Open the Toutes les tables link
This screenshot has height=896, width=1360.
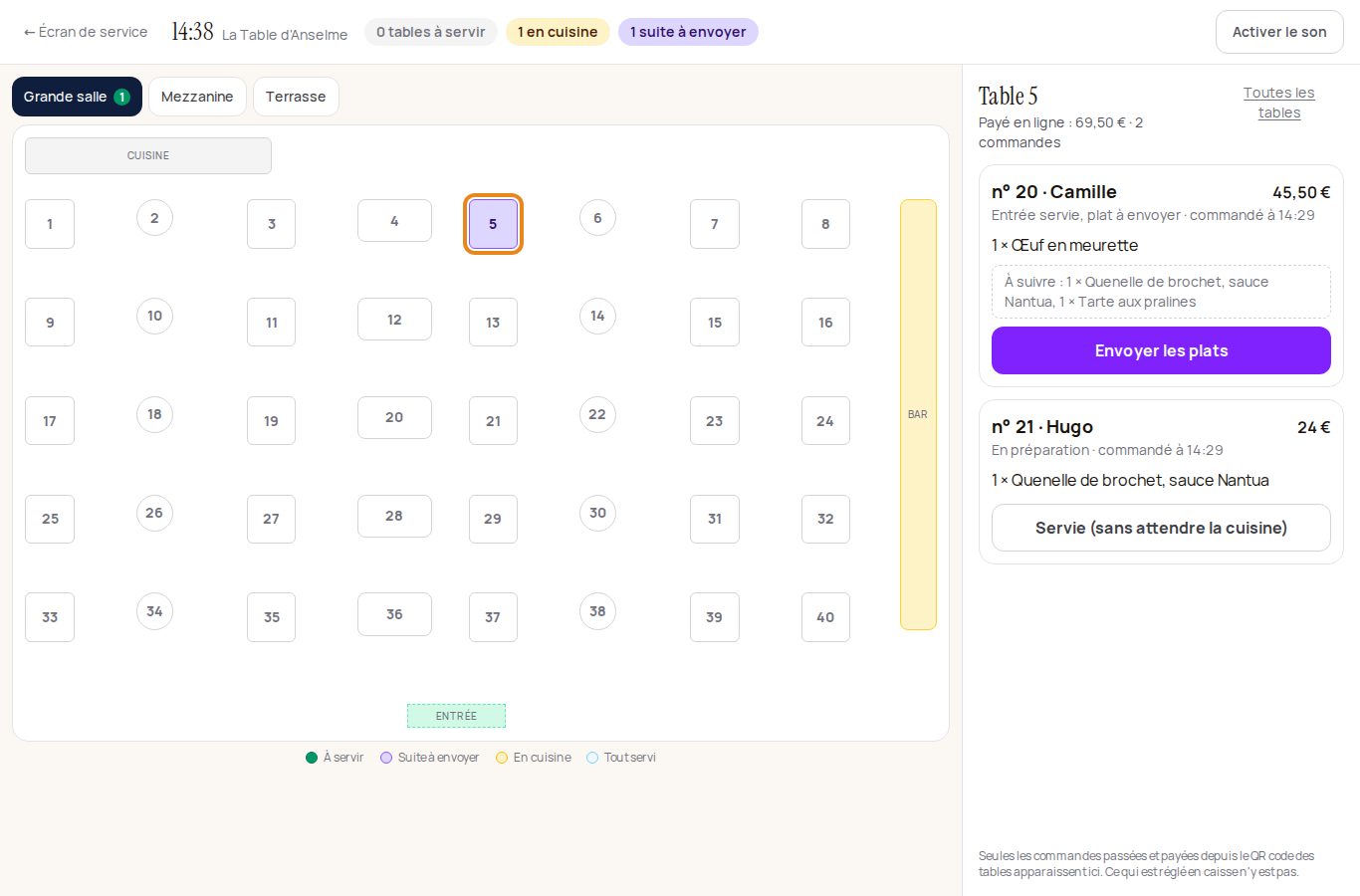pyautogui.click(x=1278, y=103)
